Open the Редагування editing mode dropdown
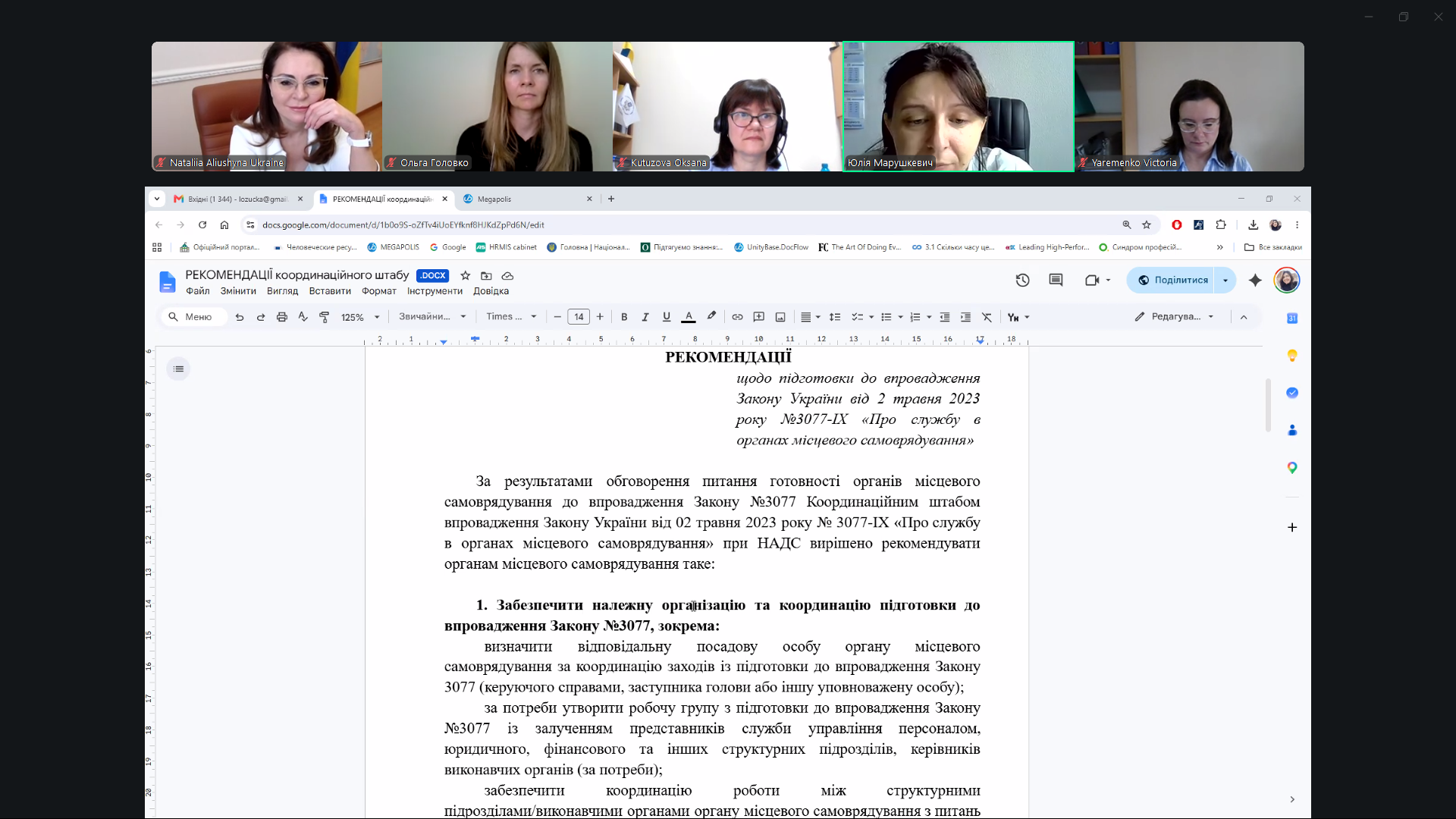 click(1175, 317)
